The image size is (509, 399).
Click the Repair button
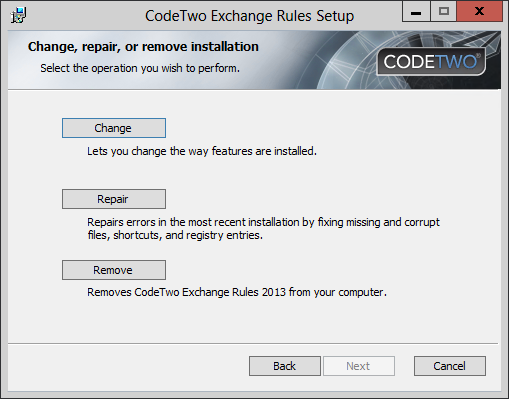click(114, 199)
